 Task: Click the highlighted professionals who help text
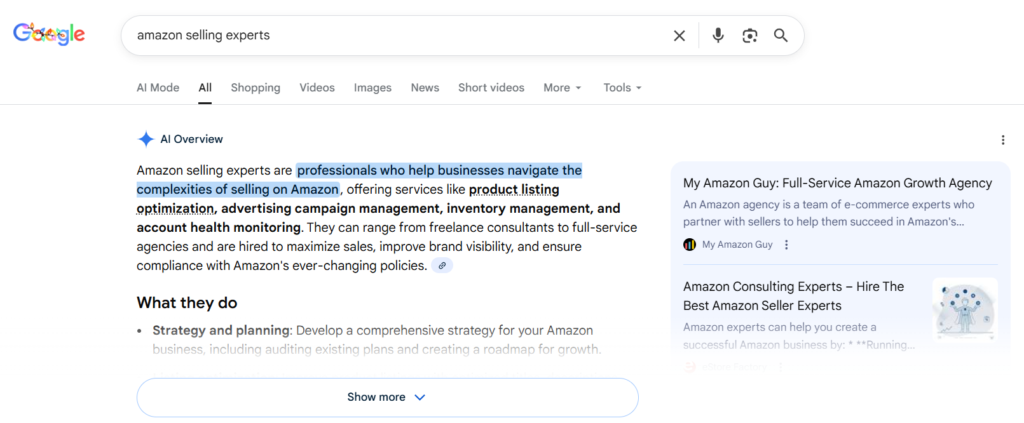click(x=359, y=180)
